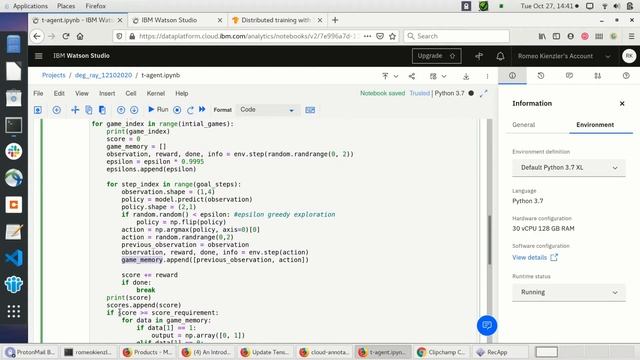Open the File menu of the notebook
The width and height of the screenshot is (640, 360).
click(x=38, y=93)
